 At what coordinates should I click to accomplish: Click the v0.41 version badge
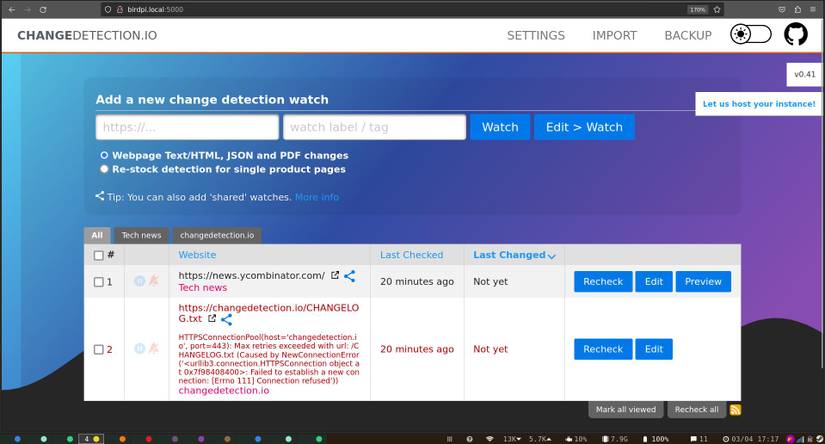(x=804, y=74)
